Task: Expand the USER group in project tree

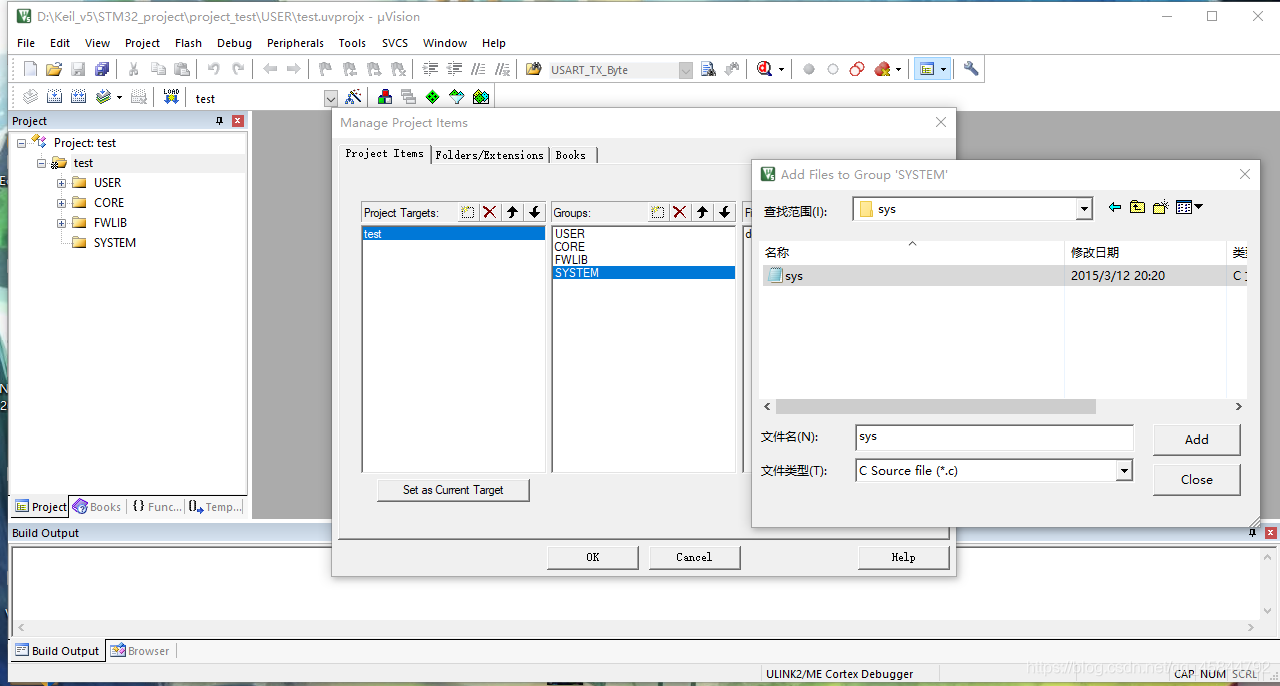Action: 62,183
